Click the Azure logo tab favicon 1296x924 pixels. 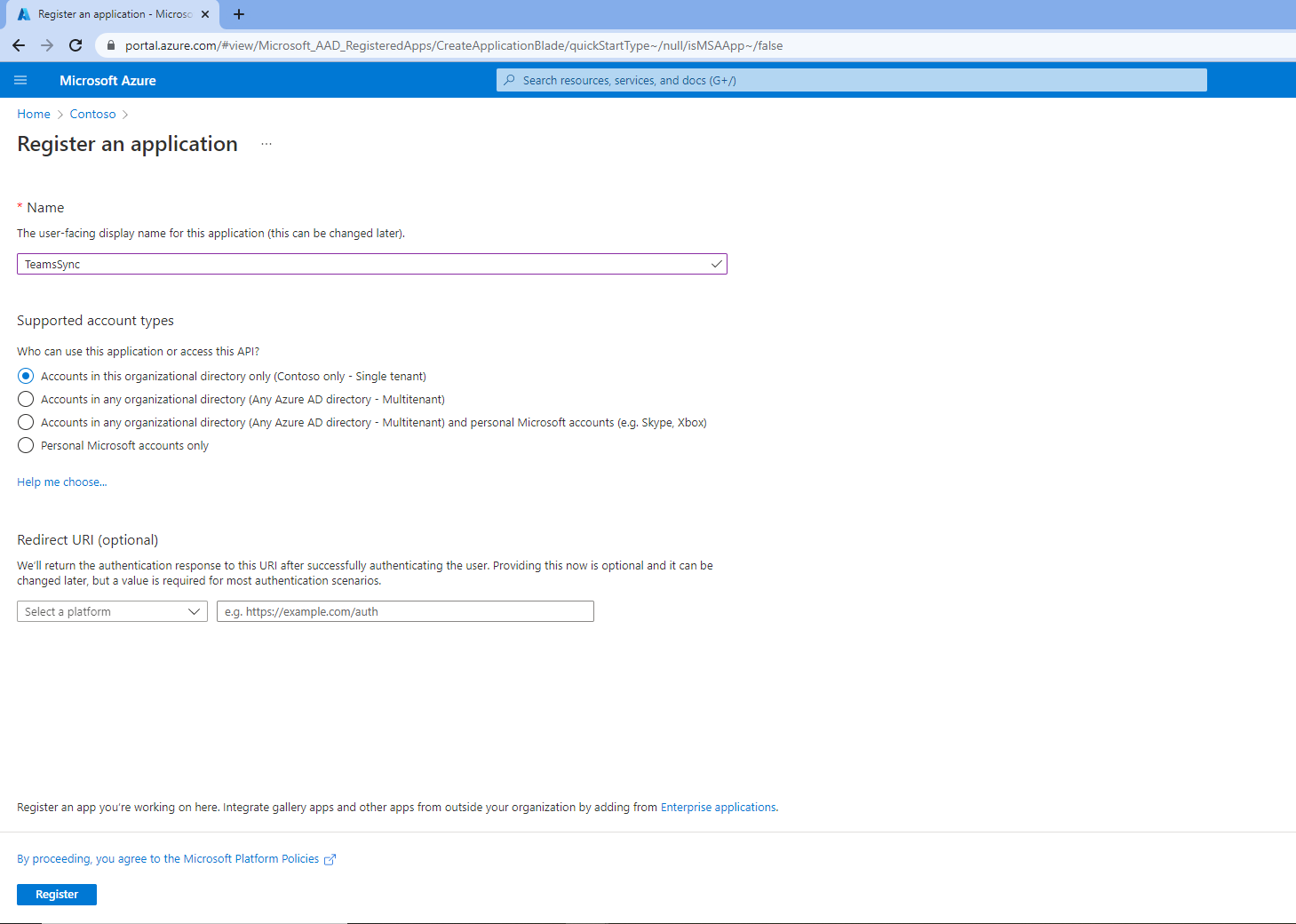point(24,14)
